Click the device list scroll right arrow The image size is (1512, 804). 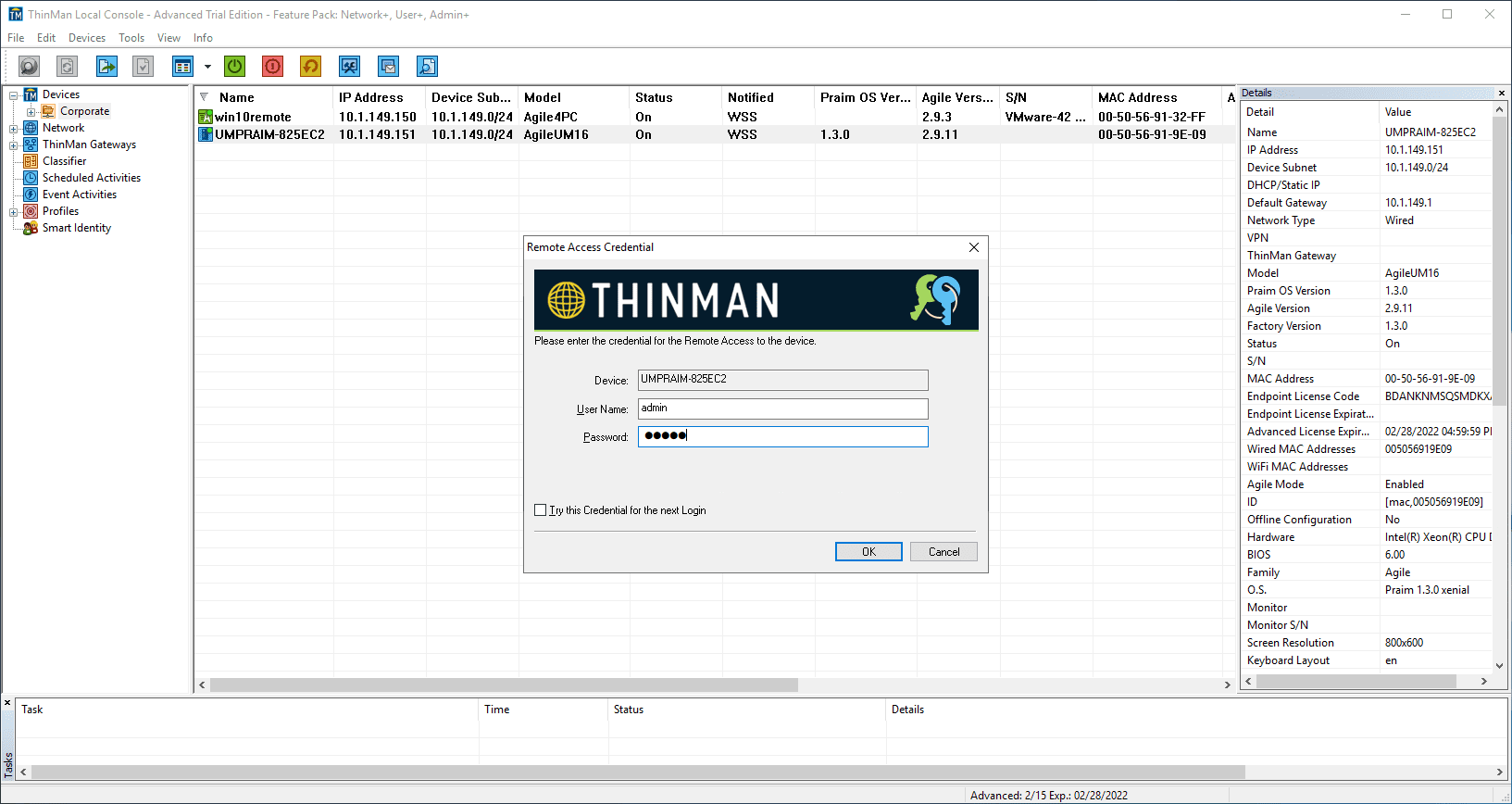(1228, 685)
